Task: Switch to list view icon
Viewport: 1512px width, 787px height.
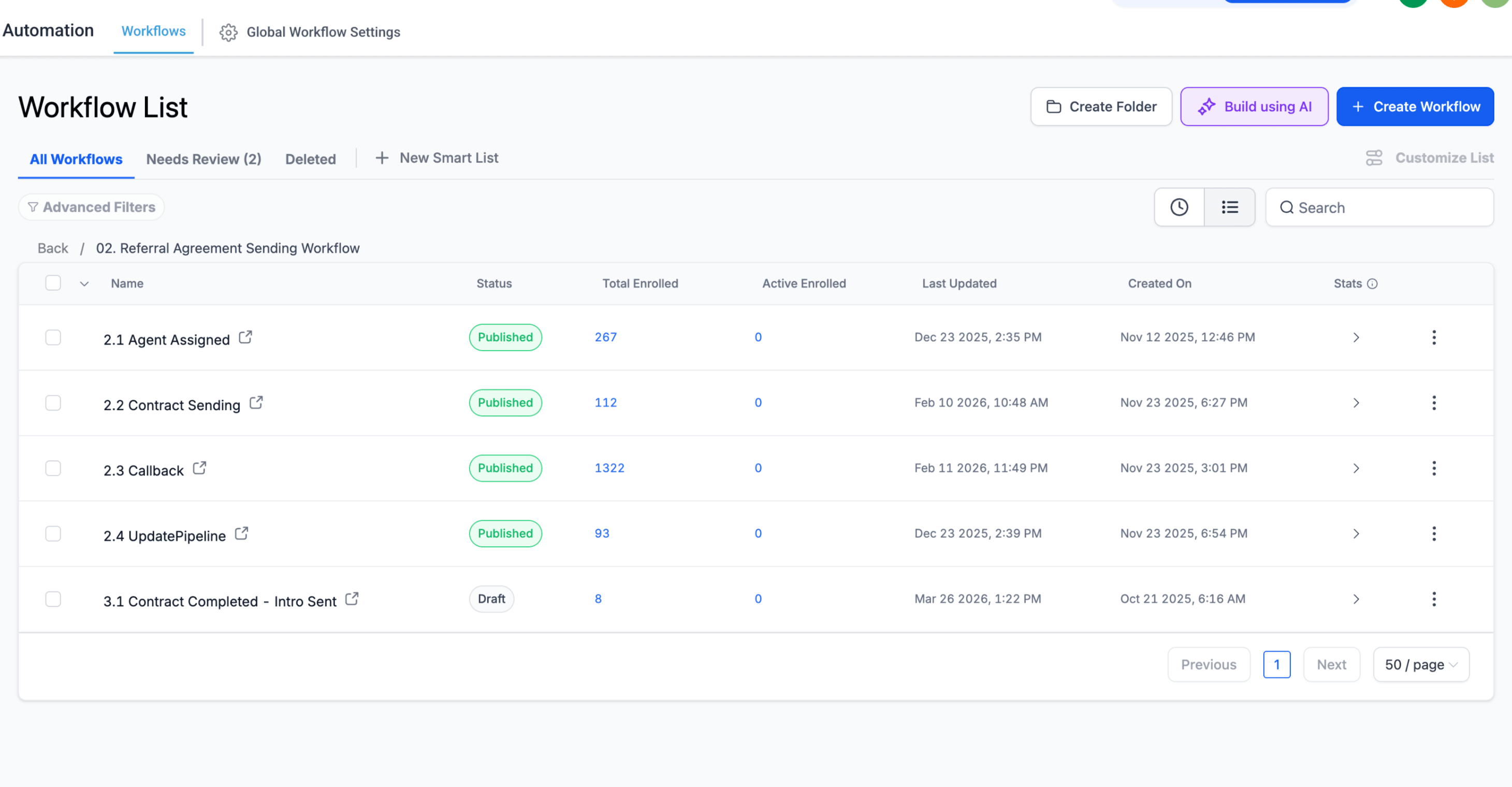Action: coord(1230,207)
